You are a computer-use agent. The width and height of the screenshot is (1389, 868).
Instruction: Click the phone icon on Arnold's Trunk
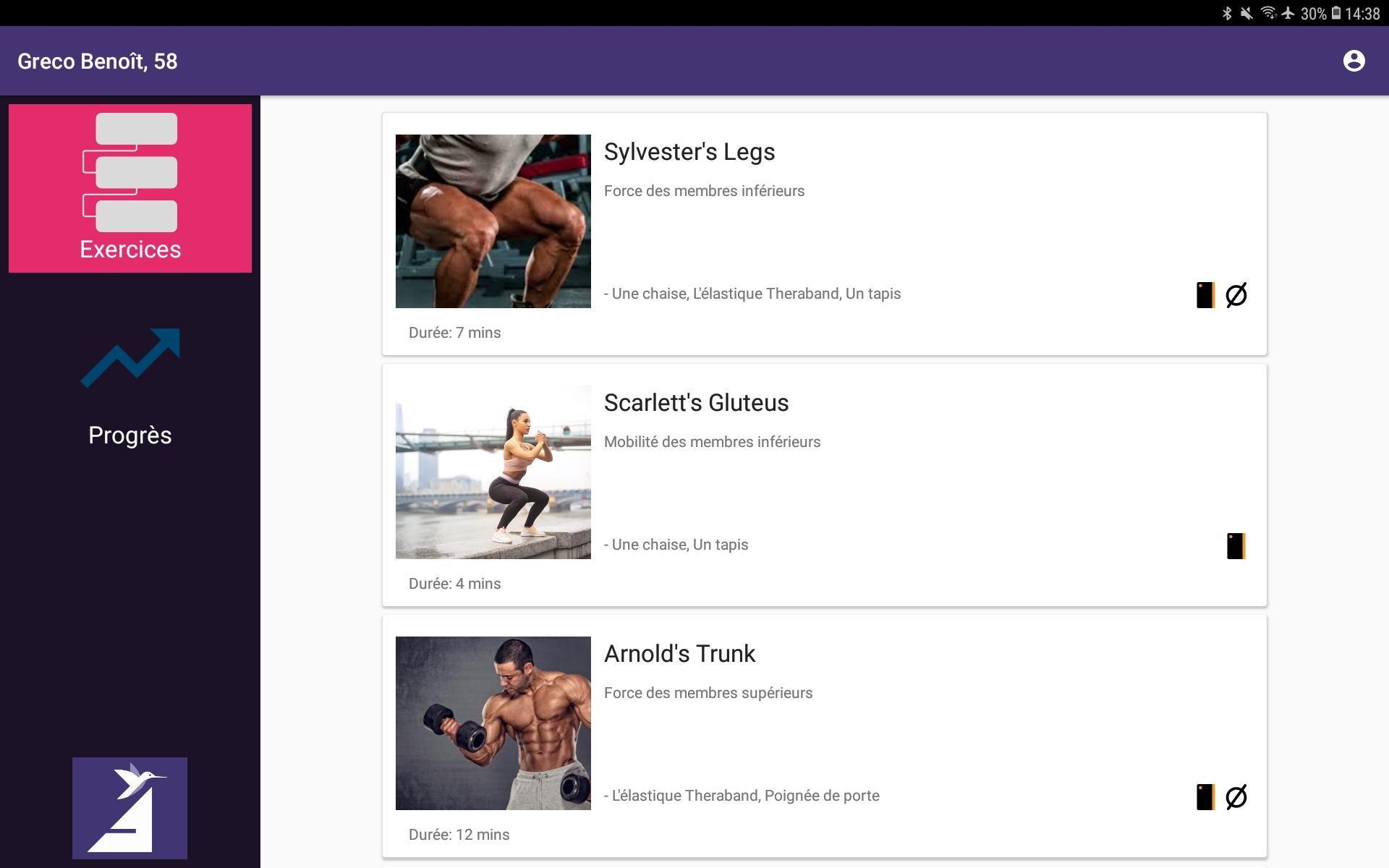pyautogui.click(x=1205, y=797)
